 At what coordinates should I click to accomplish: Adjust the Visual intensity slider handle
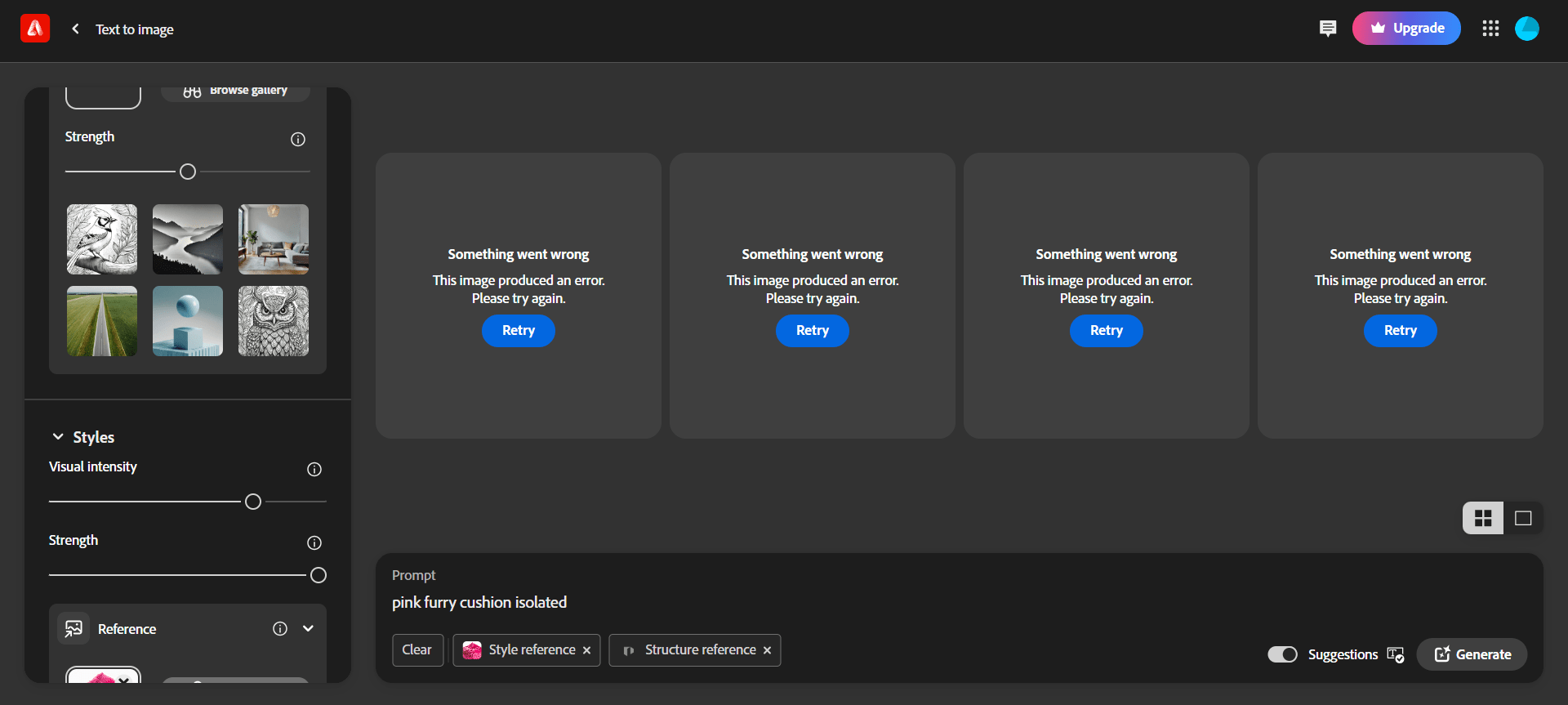click(253, 502)
